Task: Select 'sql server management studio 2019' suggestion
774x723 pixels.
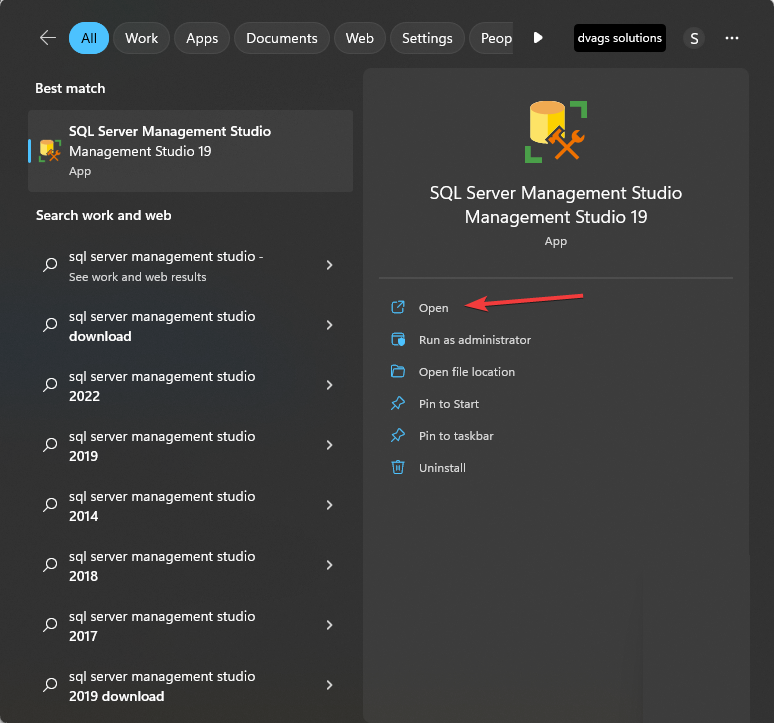Action: coord(191,446)
